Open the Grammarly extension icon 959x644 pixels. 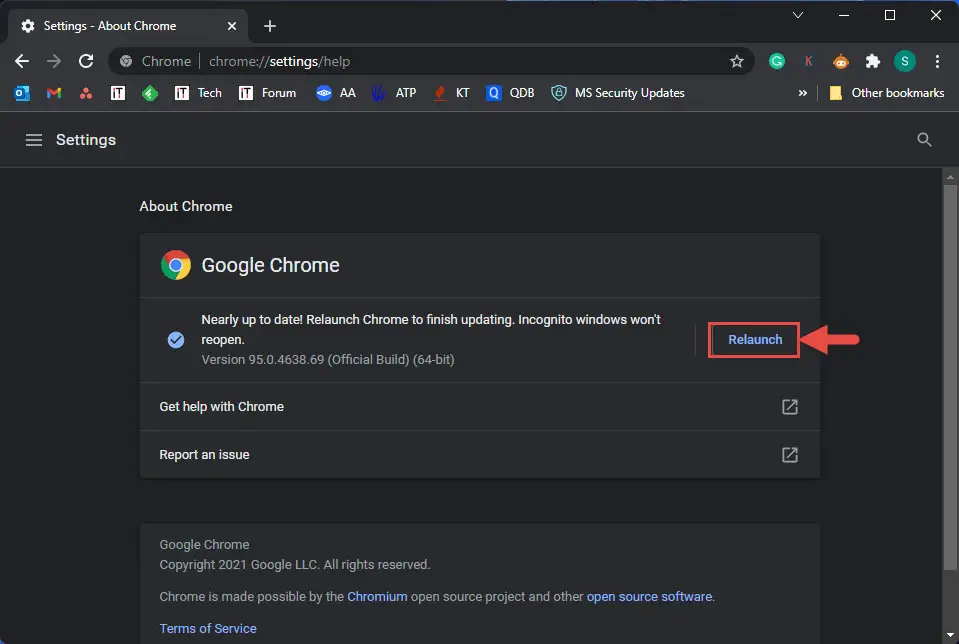tap(777, 61)
